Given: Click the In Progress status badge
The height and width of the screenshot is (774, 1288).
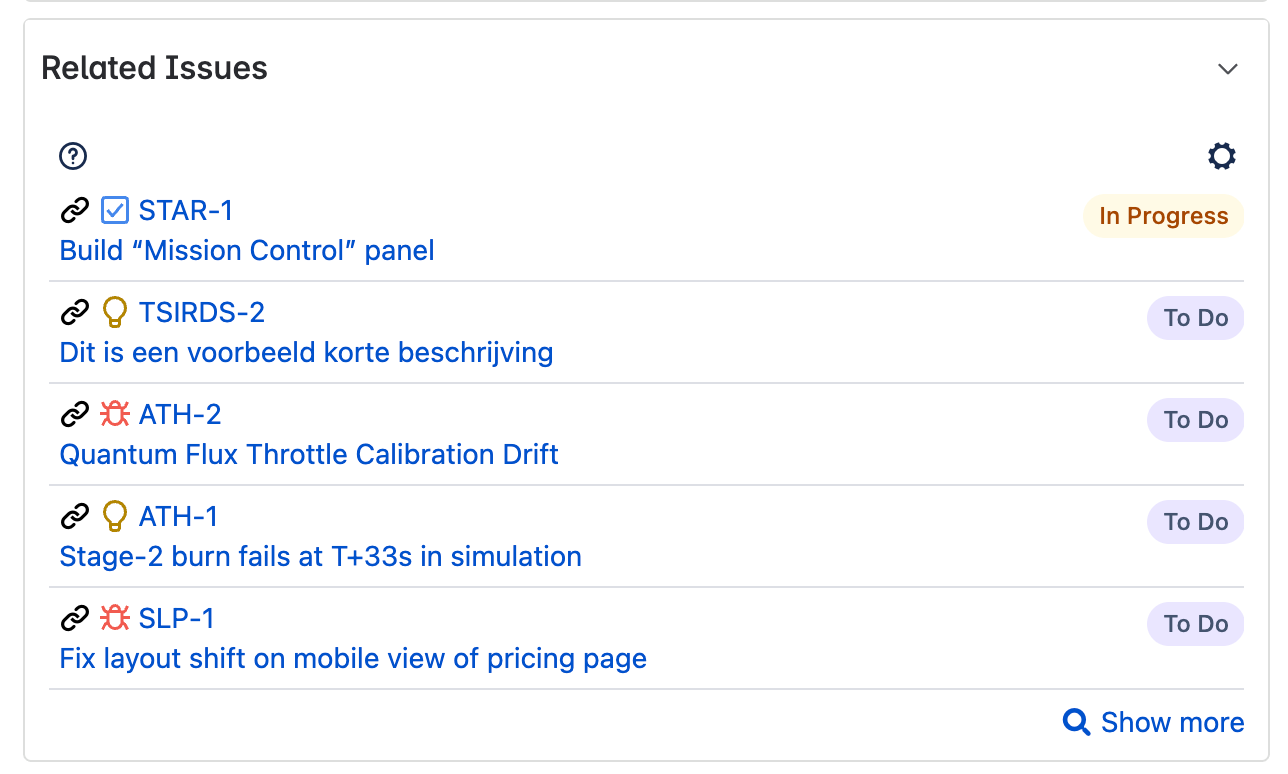Looking at the screenshot, I should [x=1163, y=216].
